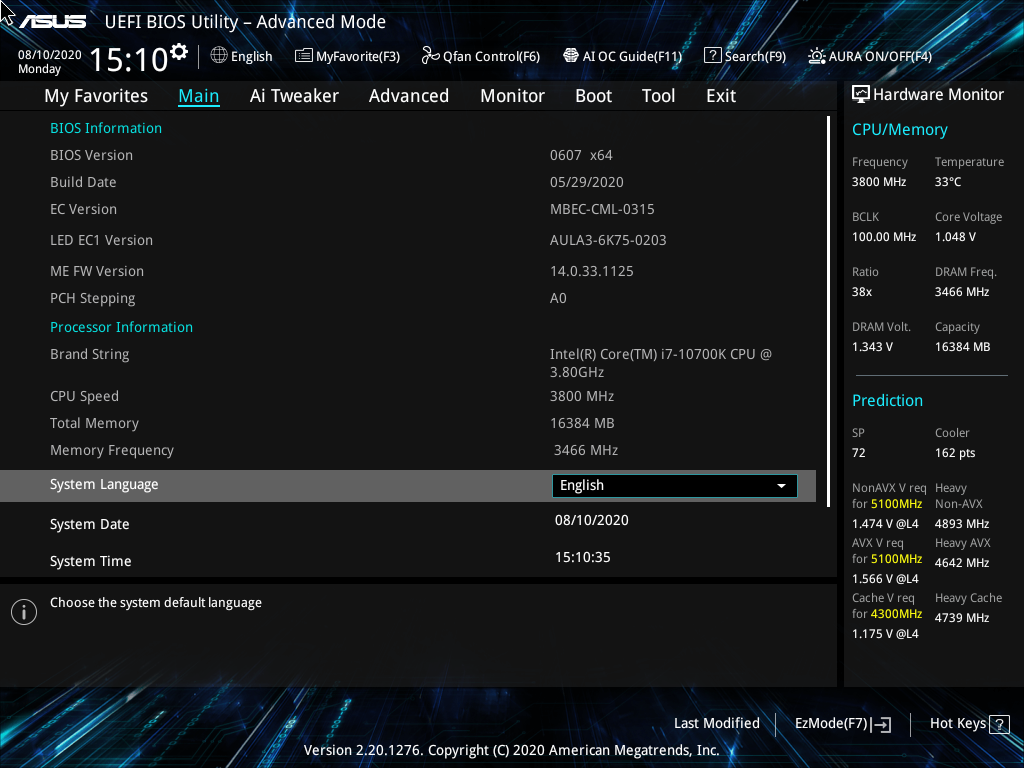
Task: Open Qfan Control from the top bar
Action: 480,56
